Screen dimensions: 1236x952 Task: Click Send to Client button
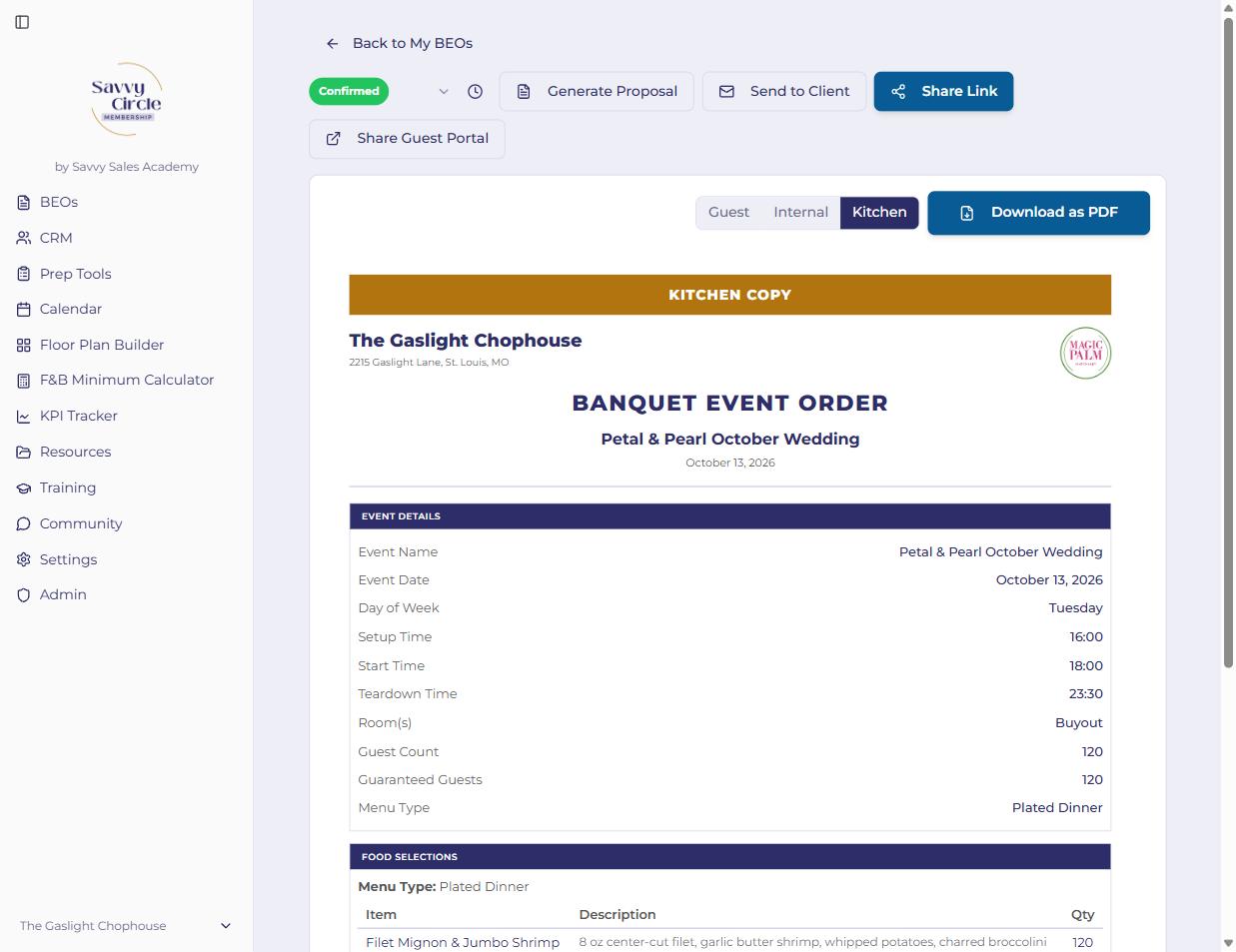784,91
